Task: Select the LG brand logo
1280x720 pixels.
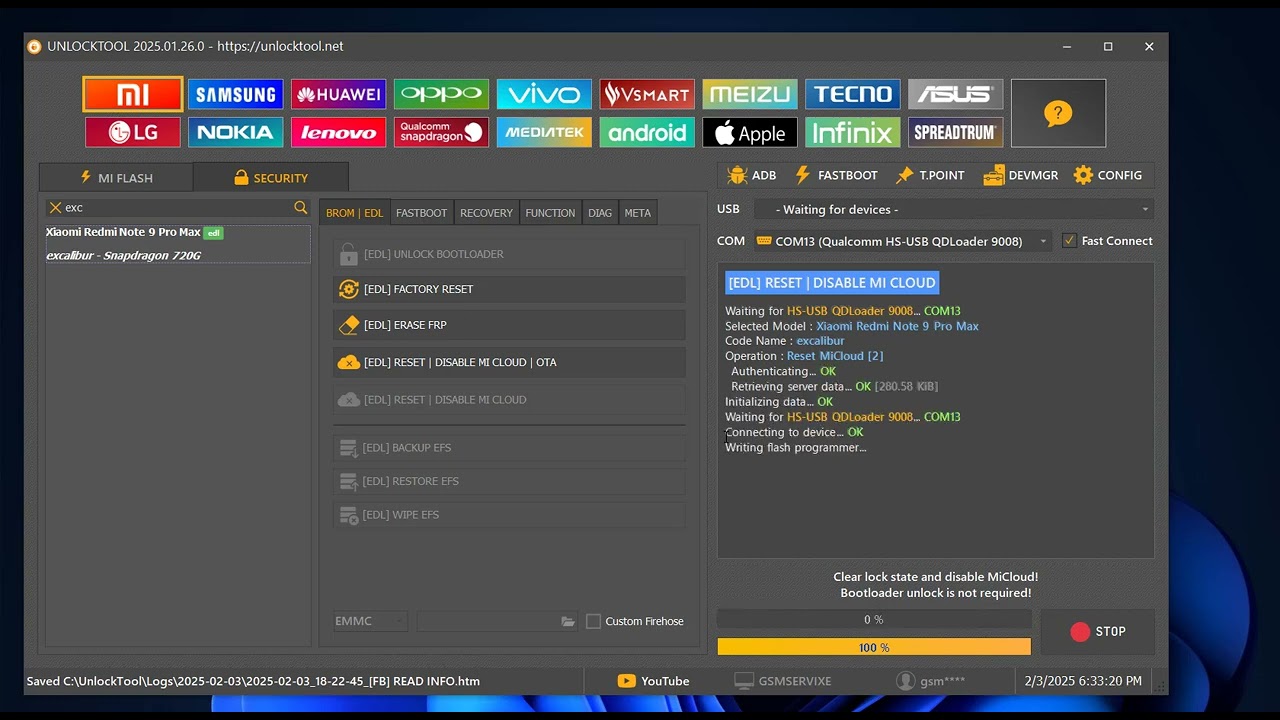Action: (133, 132)
